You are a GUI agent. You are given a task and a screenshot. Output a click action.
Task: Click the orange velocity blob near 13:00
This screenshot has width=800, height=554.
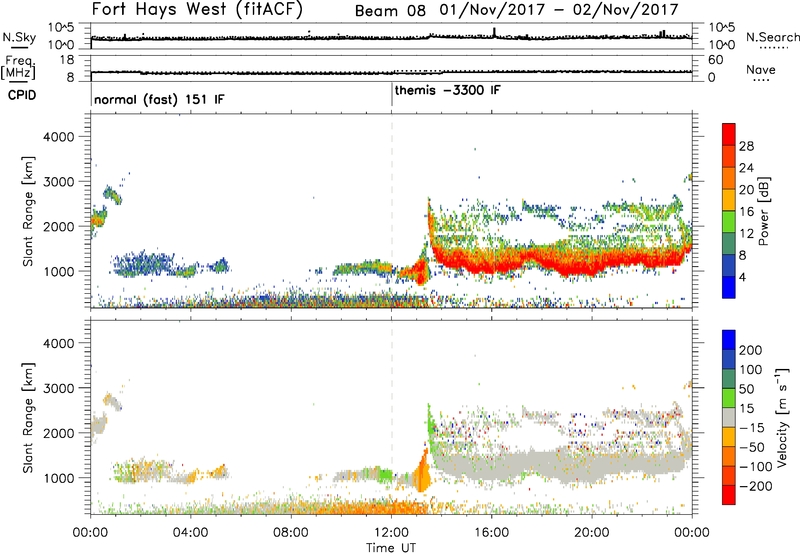(x=422, y=473)
